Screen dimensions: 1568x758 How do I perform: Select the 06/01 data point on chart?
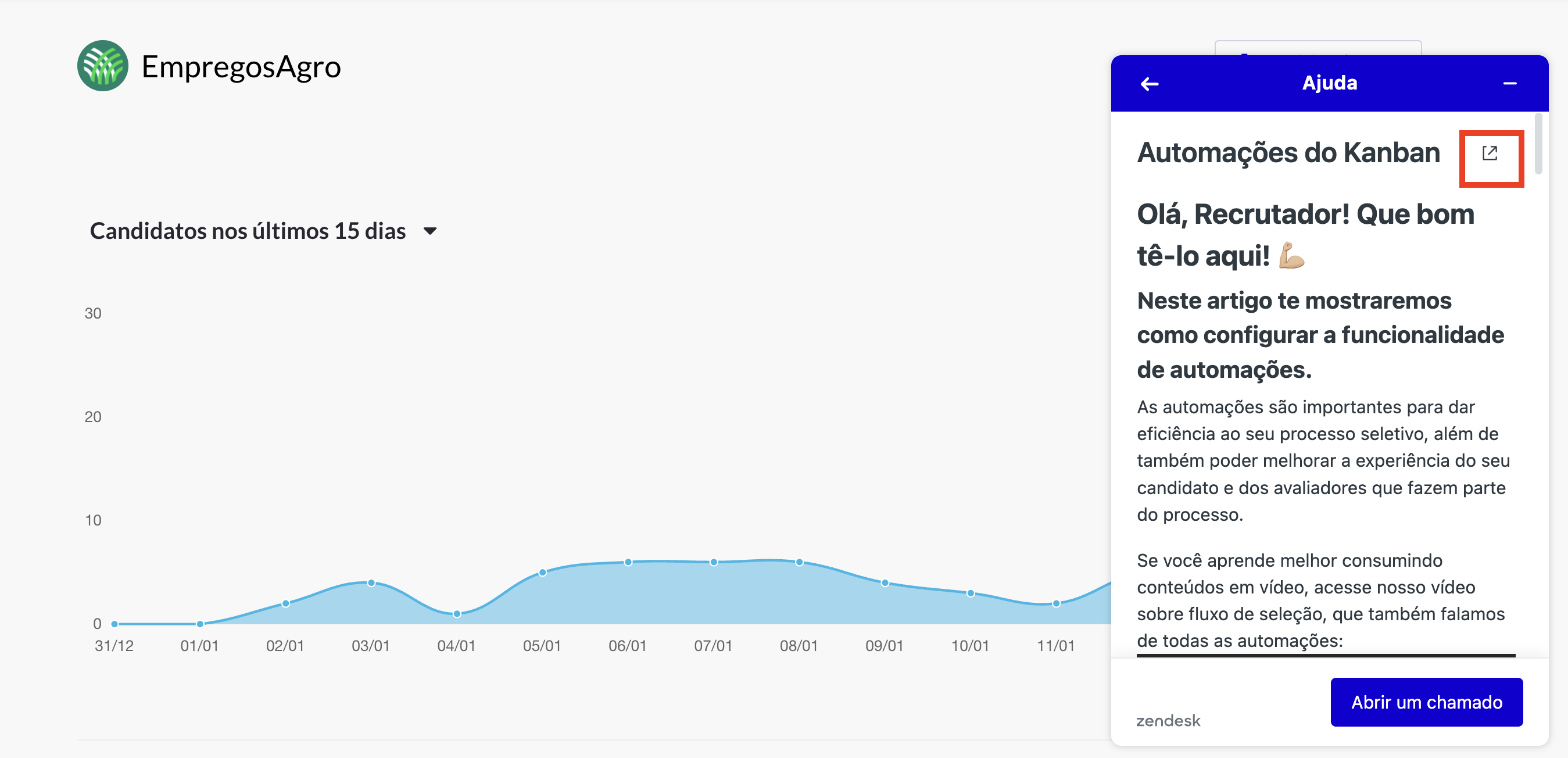tap(628, 562)
